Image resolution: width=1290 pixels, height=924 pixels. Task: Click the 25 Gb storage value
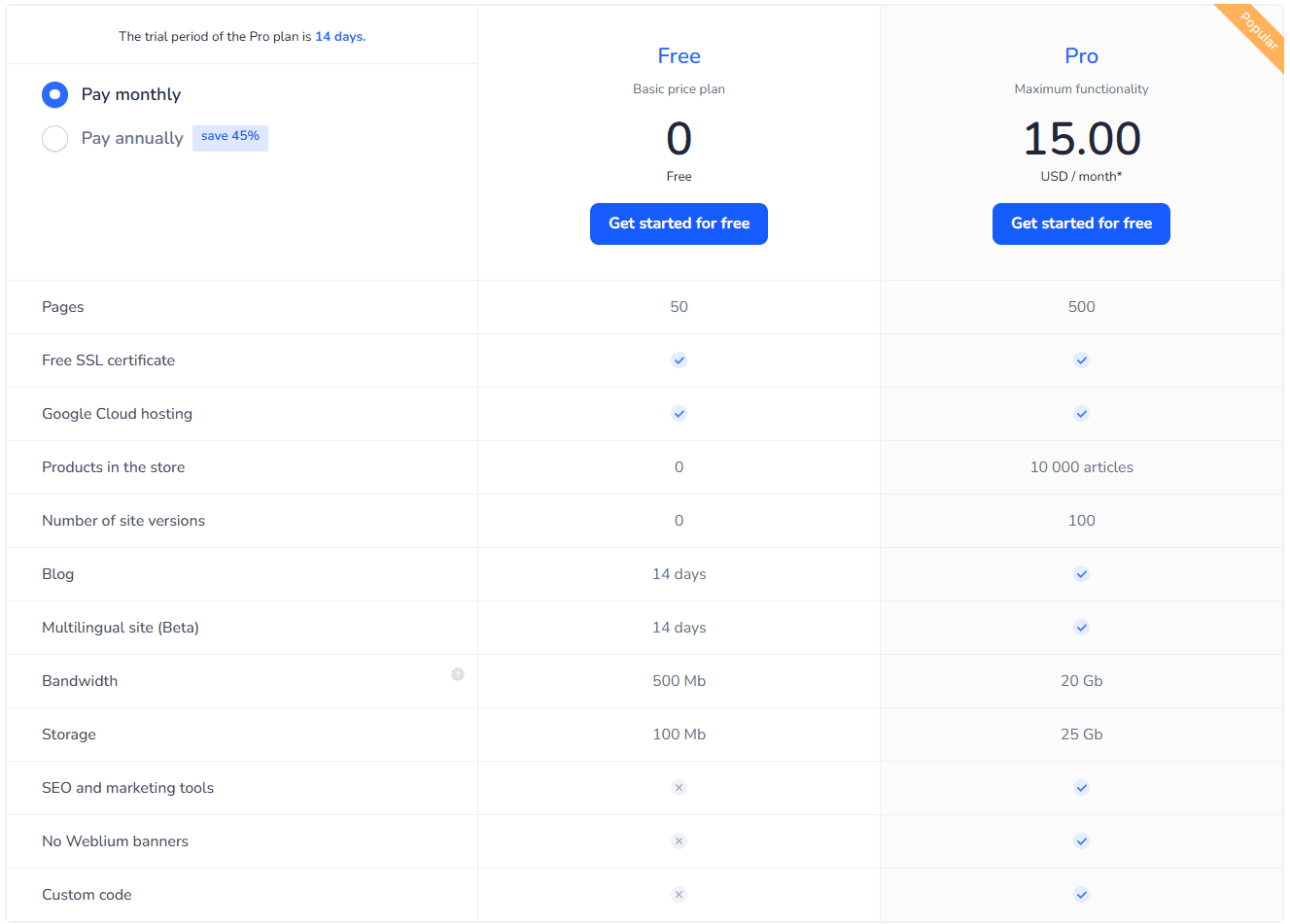pyautogui.click(x=1081, y=735)
